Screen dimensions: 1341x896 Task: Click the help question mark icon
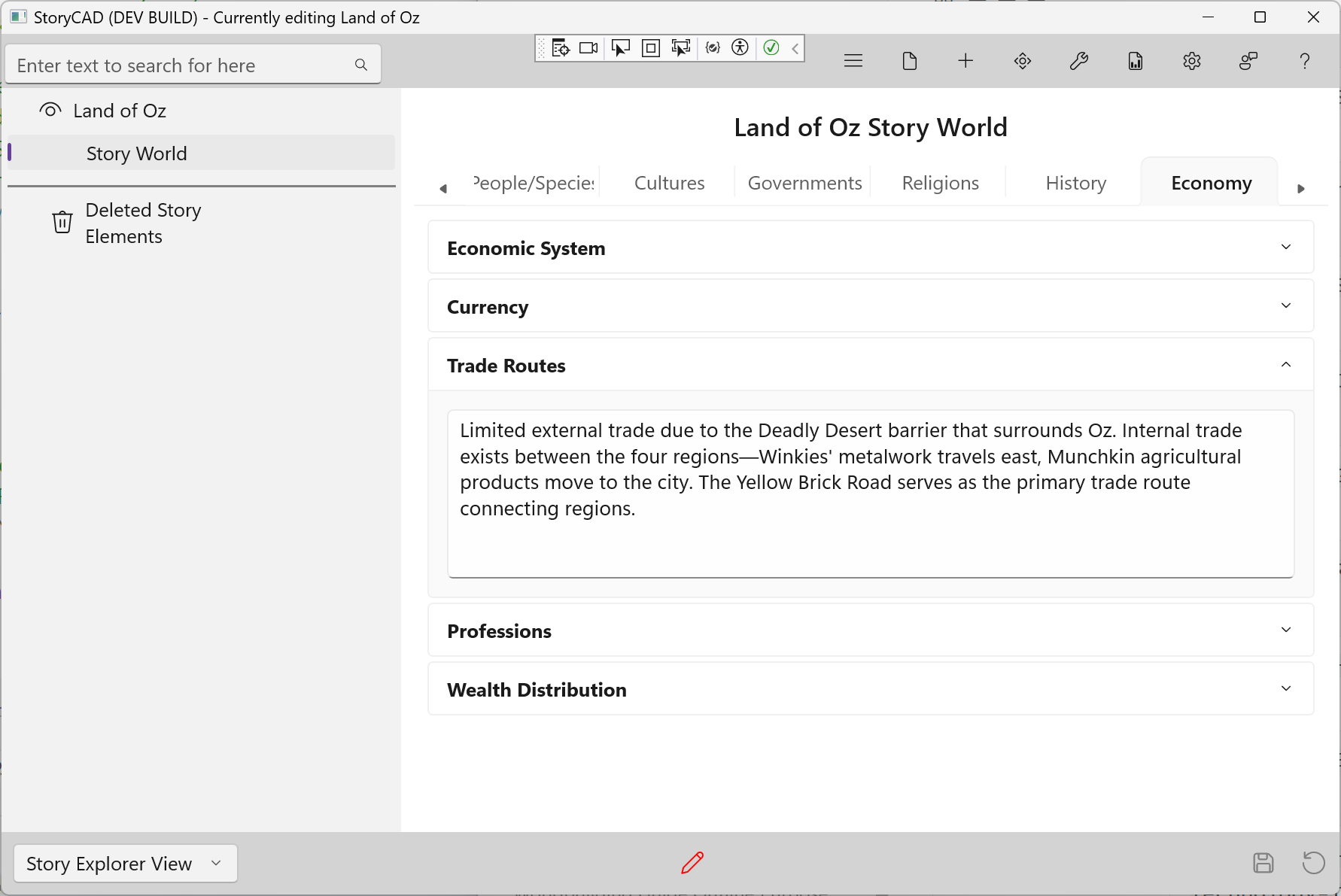(1304, 61)
